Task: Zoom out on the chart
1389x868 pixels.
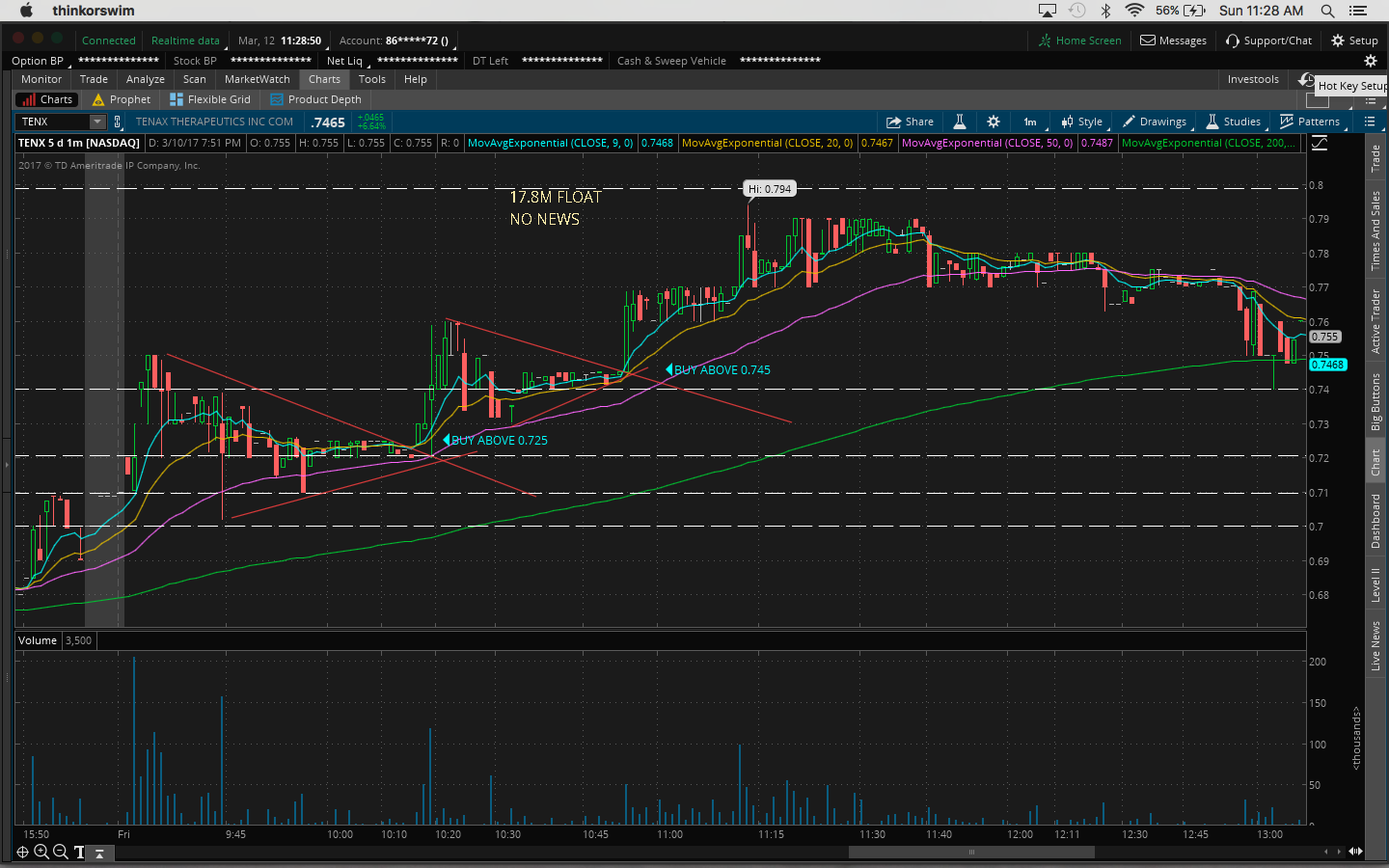Action: [61, 852]
